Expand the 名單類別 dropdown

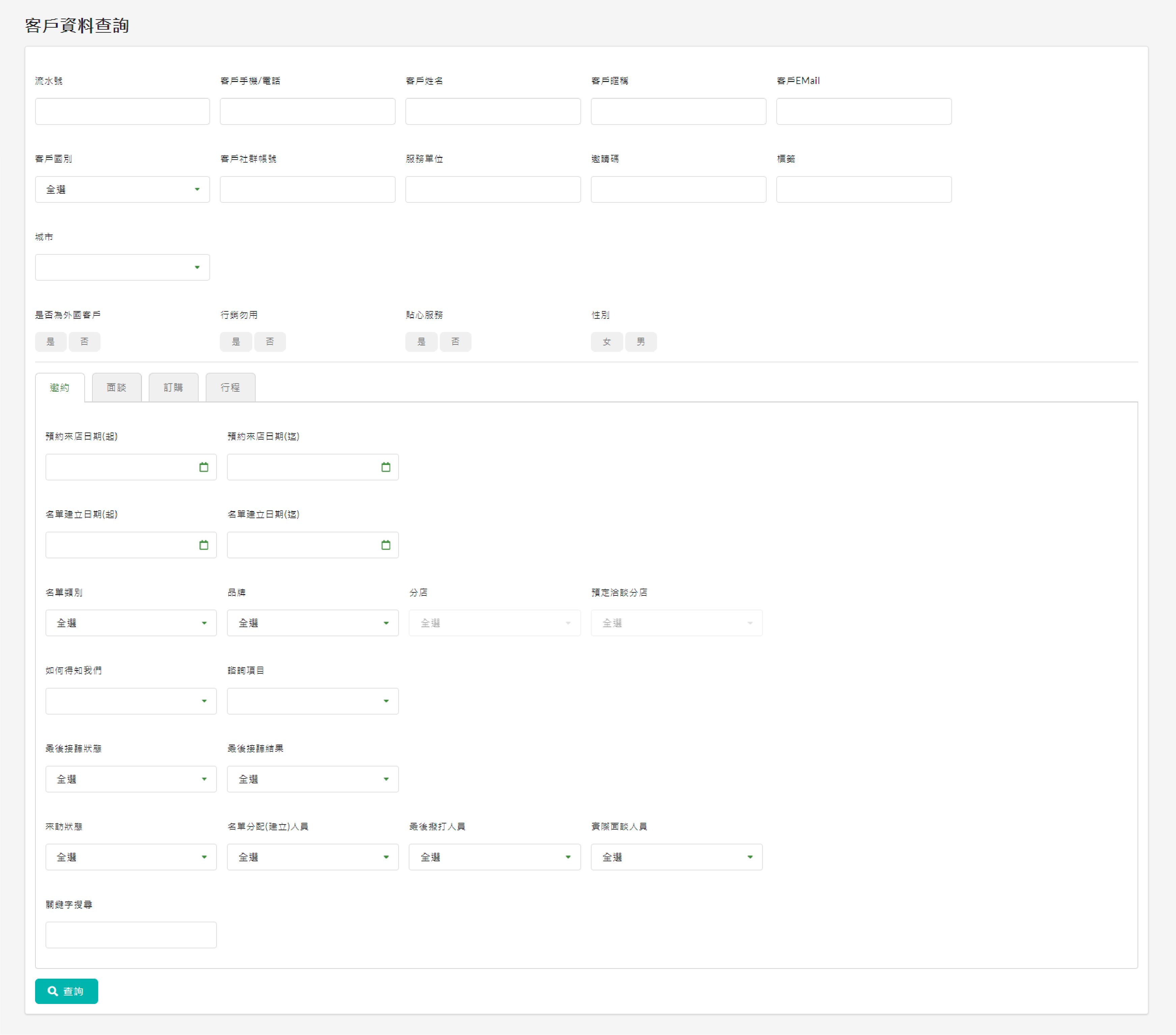131,623
